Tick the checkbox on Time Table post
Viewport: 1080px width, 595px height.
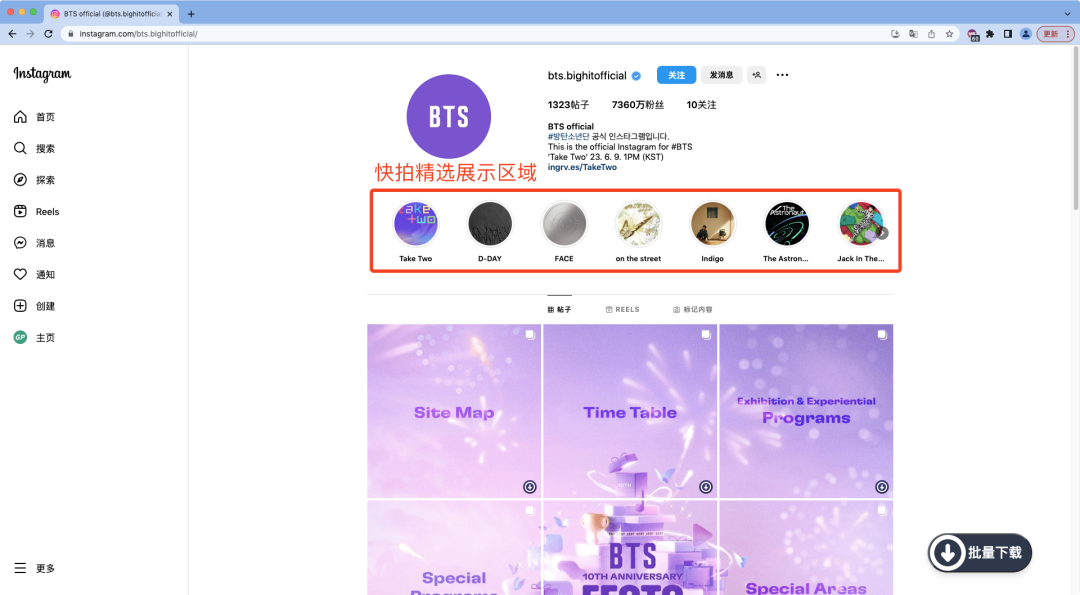click(706, 335)
